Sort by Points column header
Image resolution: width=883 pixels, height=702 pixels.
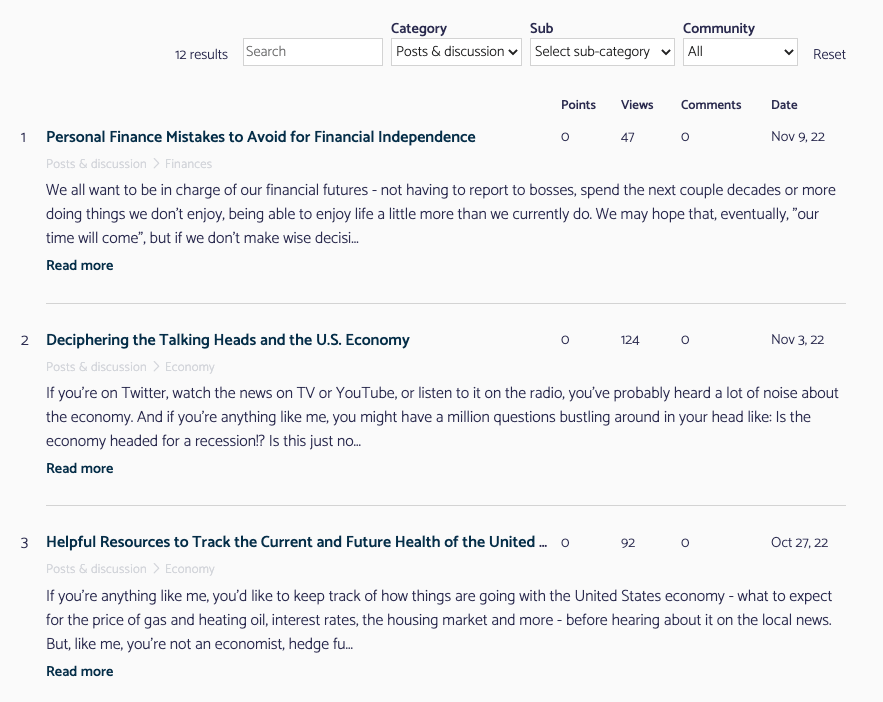tap(578, 105)
